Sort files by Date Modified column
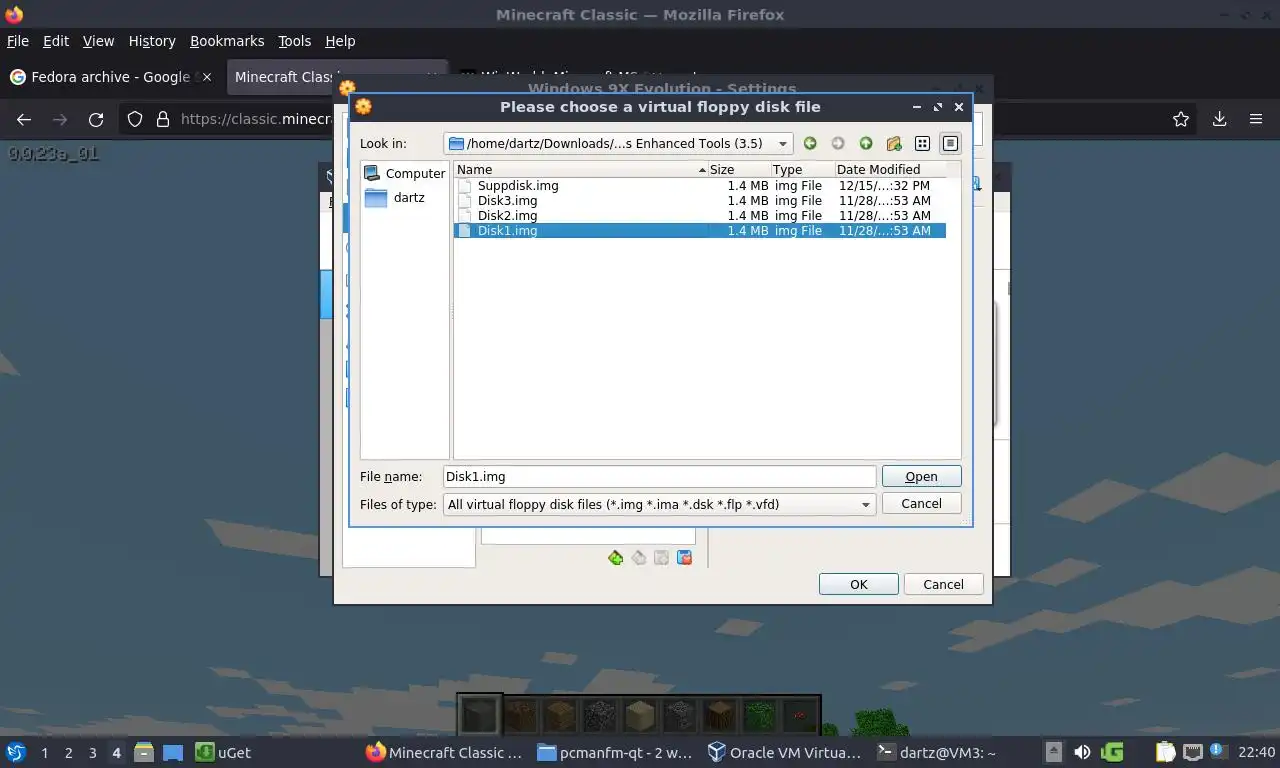 [x=891, y=169]
